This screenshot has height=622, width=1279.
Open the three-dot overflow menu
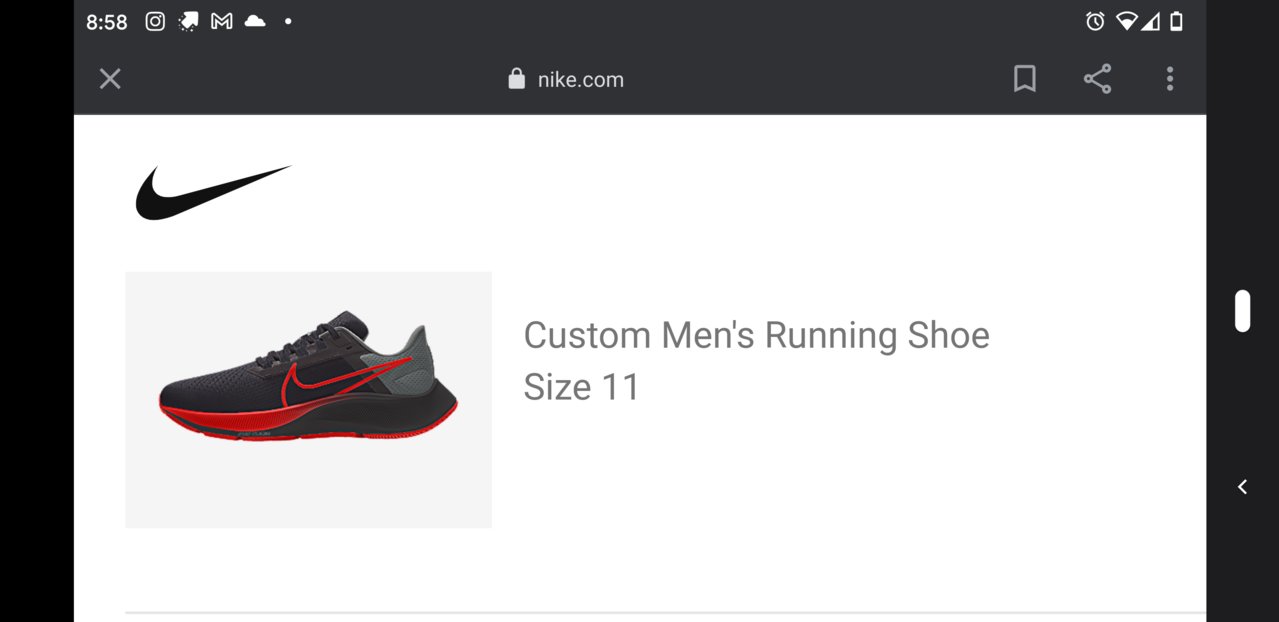click(1170, 79)
